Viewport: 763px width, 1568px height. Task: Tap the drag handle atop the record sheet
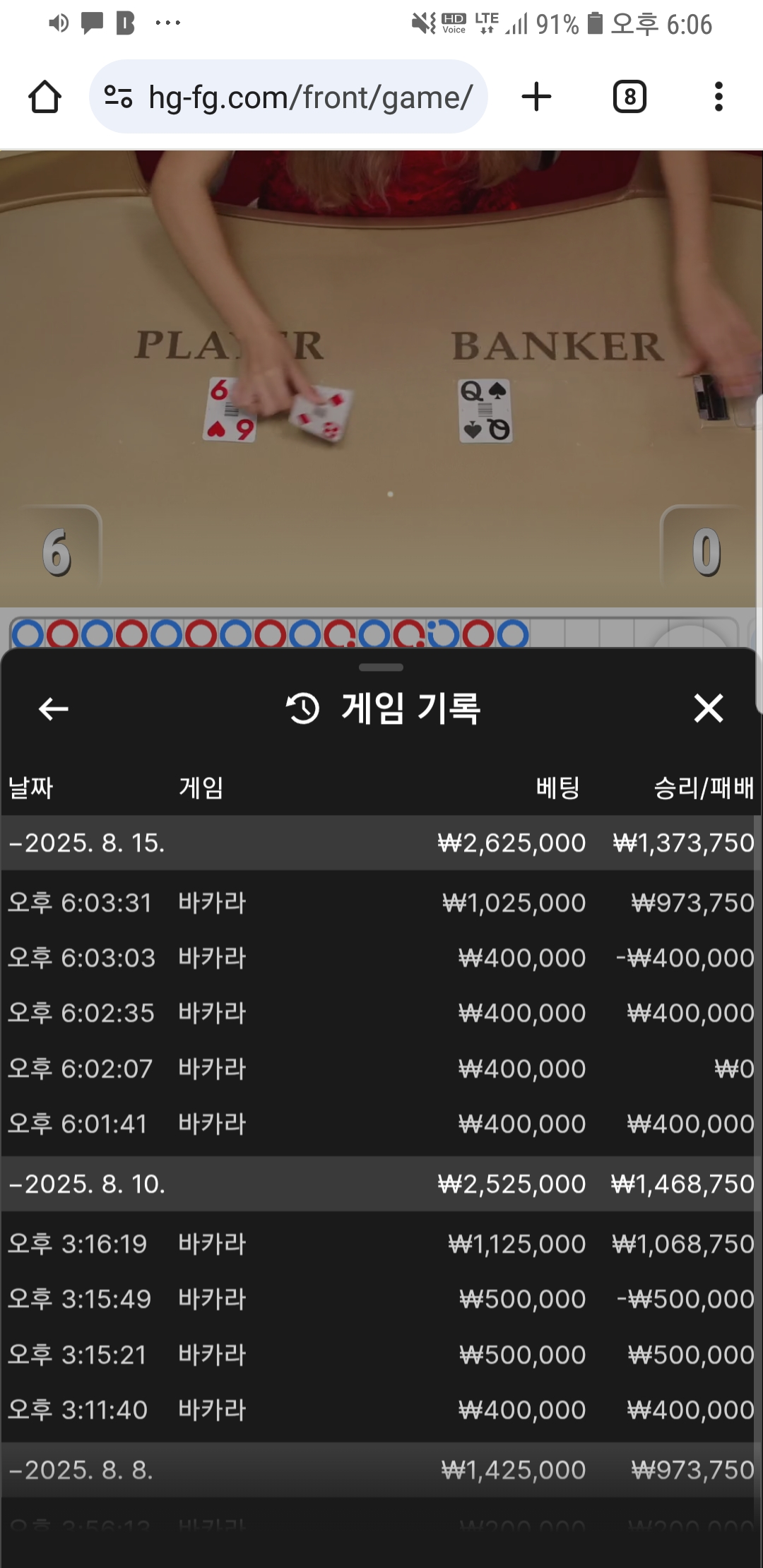381,667
